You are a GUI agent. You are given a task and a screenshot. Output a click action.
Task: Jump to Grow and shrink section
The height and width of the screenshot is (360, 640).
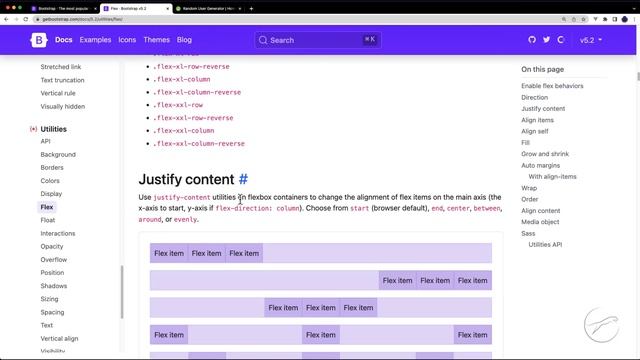point(545,154)
